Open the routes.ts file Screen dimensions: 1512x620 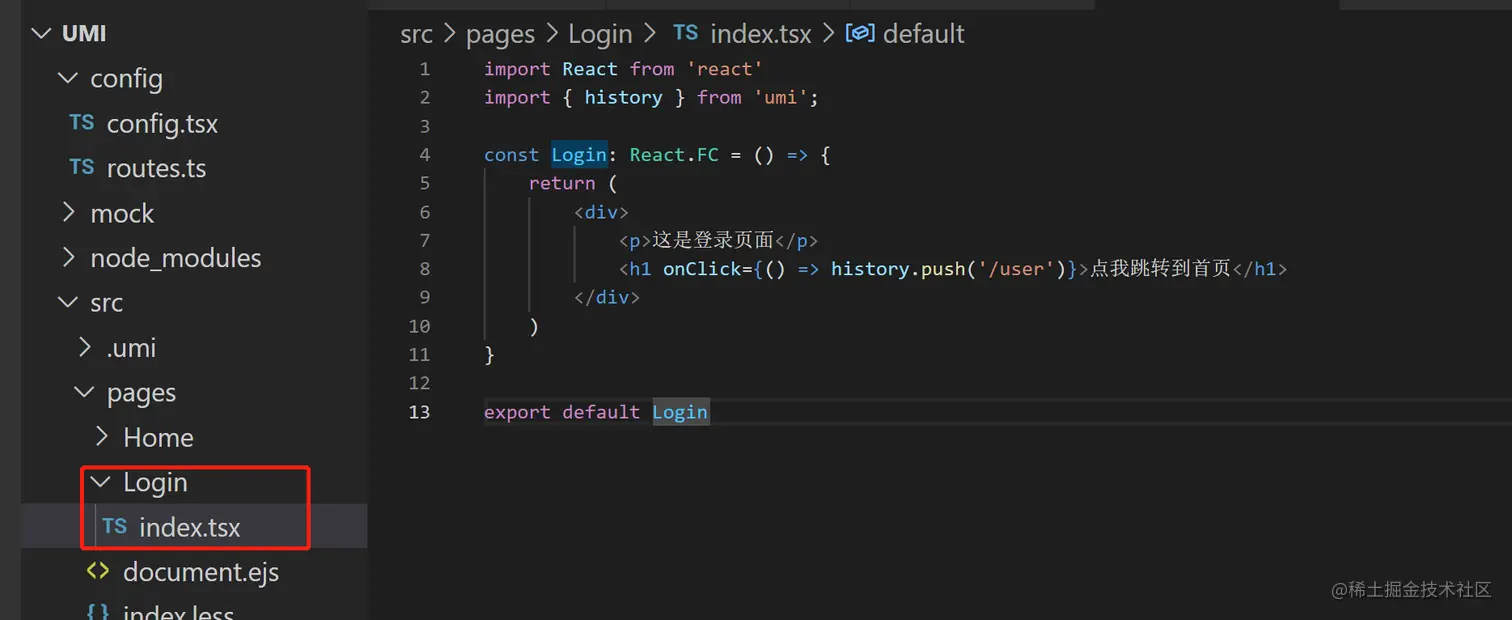point(150,168)
